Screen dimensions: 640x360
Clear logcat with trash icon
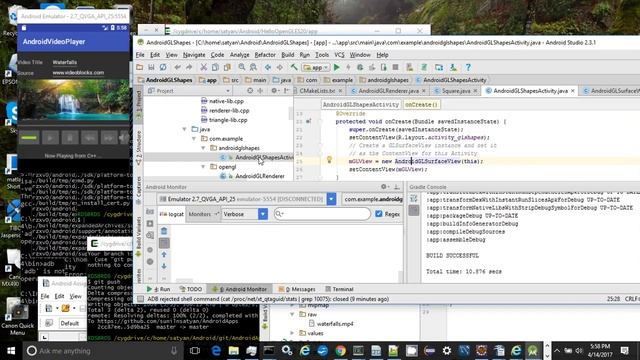[164, 231]
